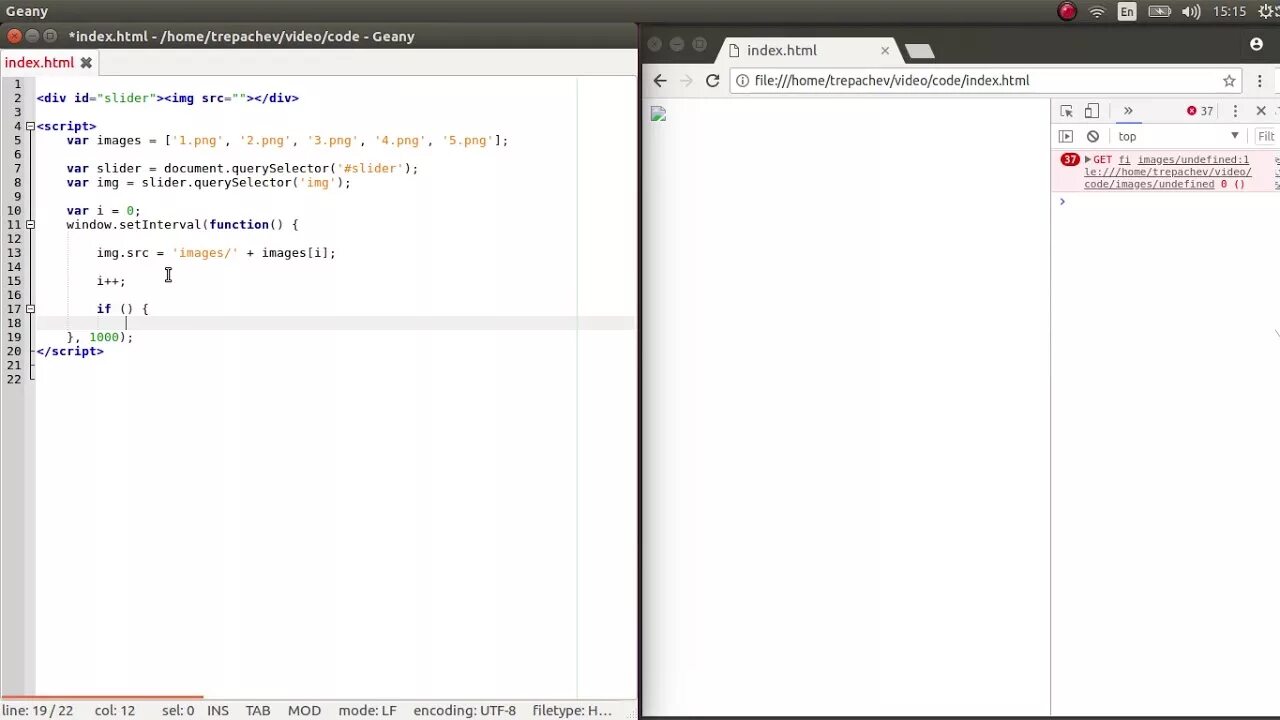Open the battery status indicator
Image resolution: width=1280 pixels, height=720 pixels.
coord(1159,12)
